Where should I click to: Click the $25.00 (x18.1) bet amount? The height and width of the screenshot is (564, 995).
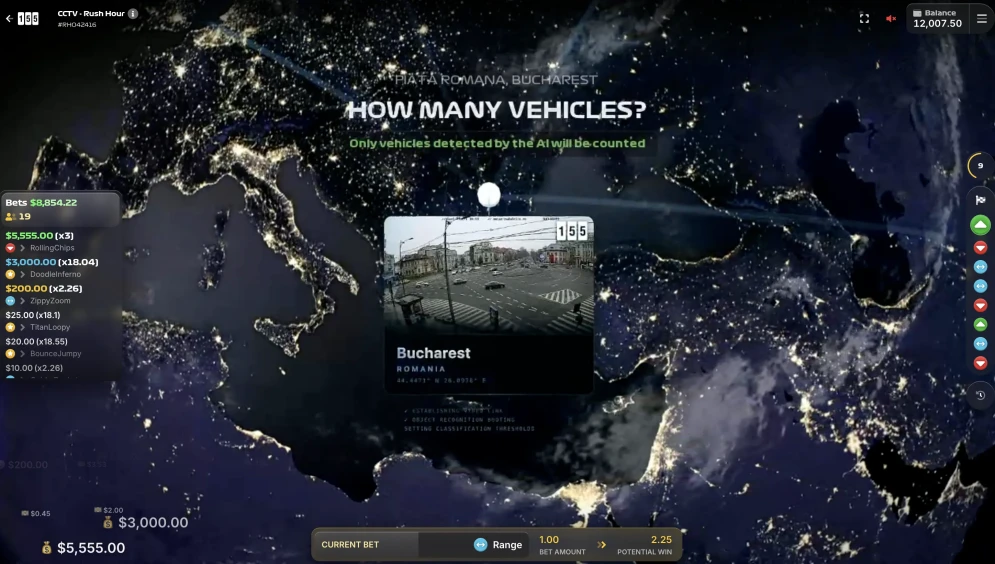point(33,315)
